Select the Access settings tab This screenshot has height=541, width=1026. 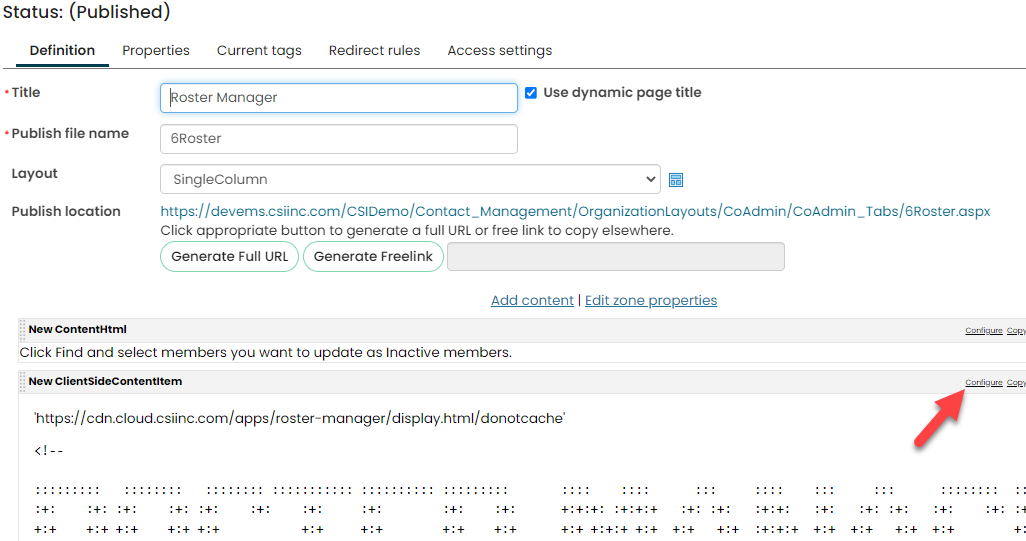click(x=499, y=50)
